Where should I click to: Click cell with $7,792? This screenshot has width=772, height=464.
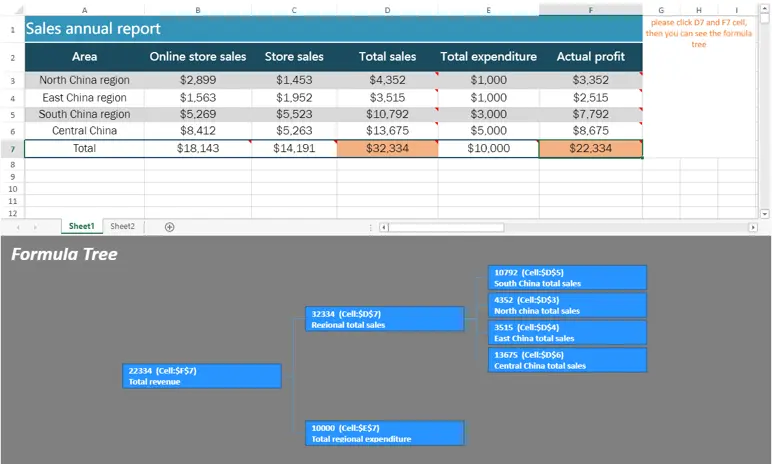click(591, 114)
